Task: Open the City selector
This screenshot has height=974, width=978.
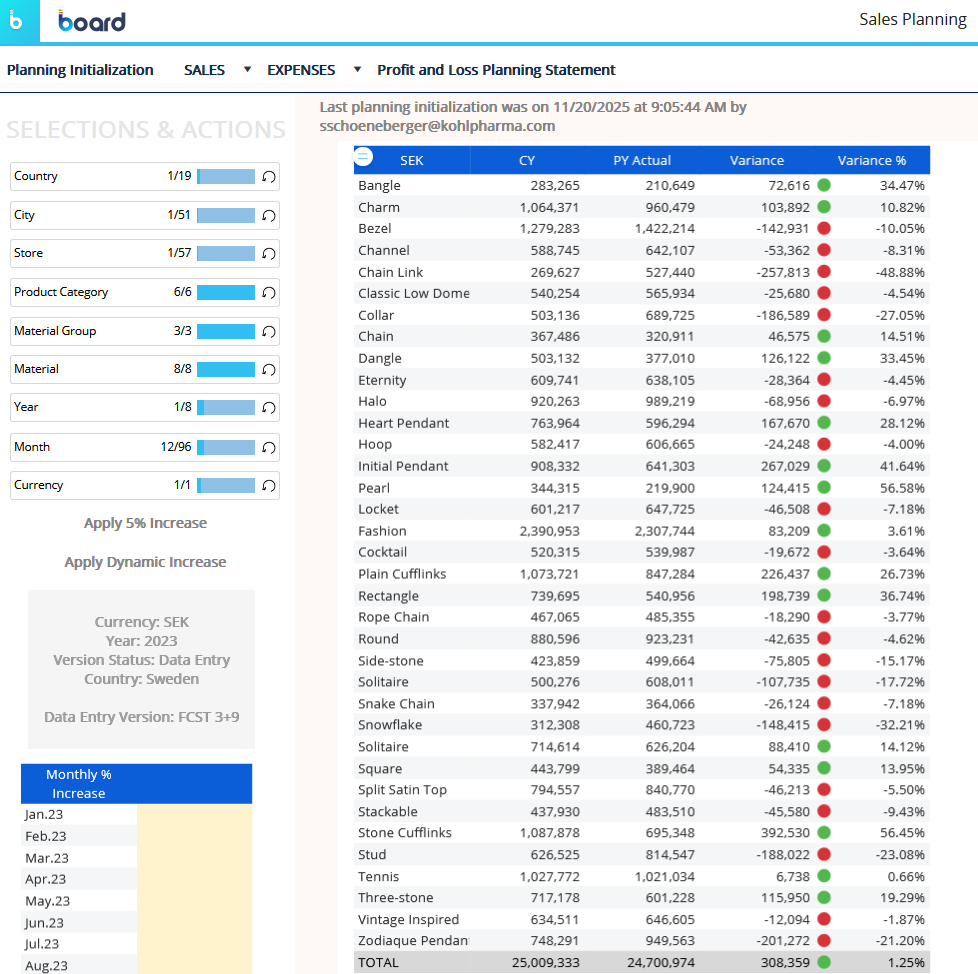Action: (x=145, y=215)
